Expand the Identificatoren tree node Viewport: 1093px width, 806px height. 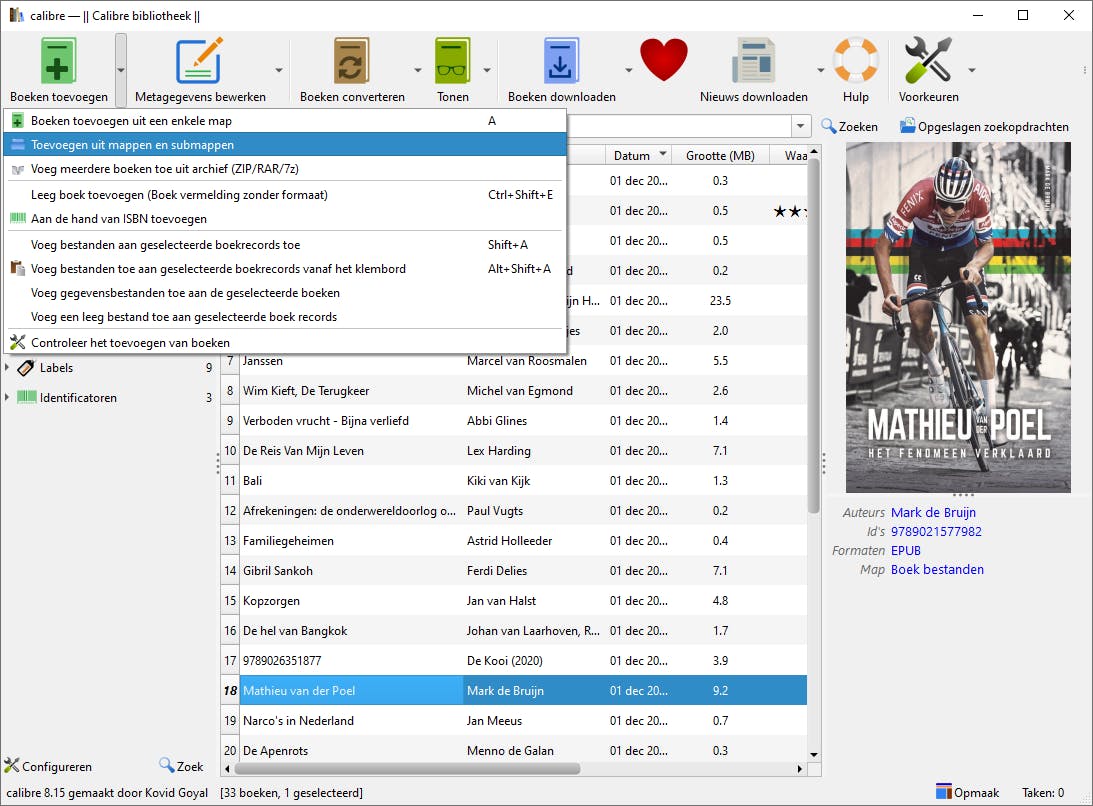click(x=7, y=397)
